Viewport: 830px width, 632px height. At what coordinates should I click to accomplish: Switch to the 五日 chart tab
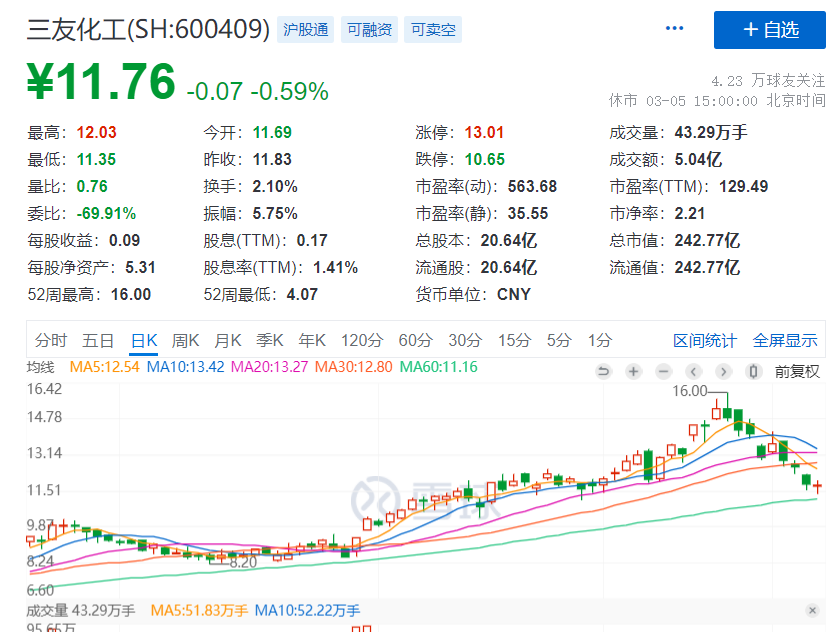click(98, 340)
